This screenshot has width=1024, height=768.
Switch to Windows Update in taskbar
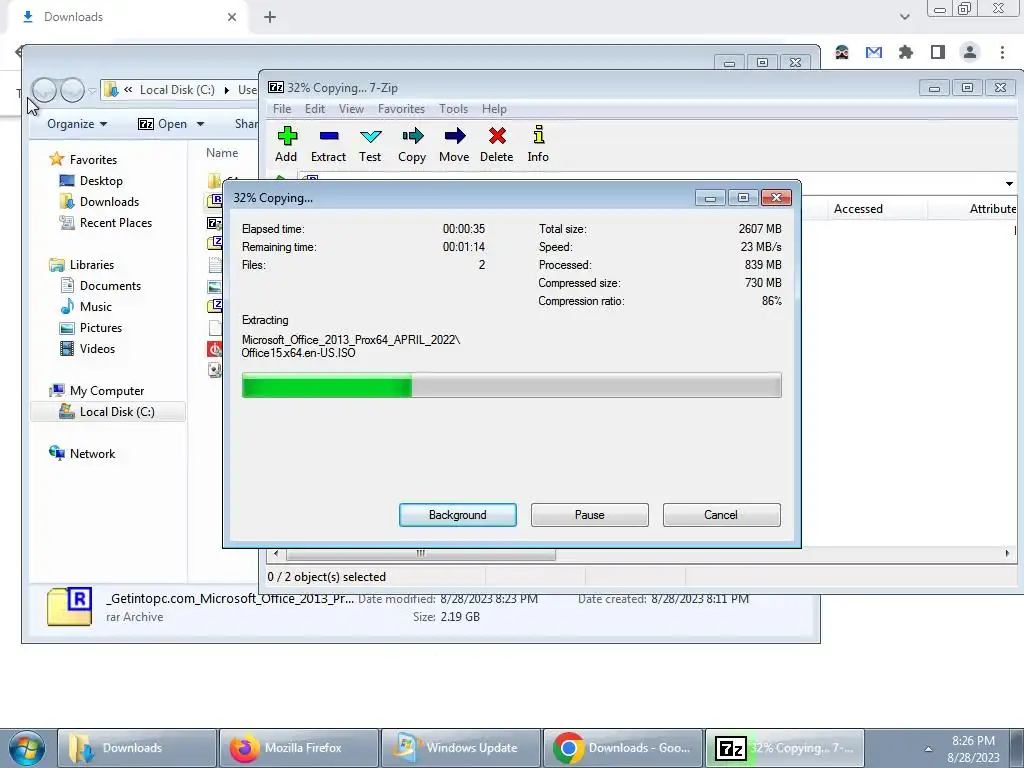coord(461,748)
